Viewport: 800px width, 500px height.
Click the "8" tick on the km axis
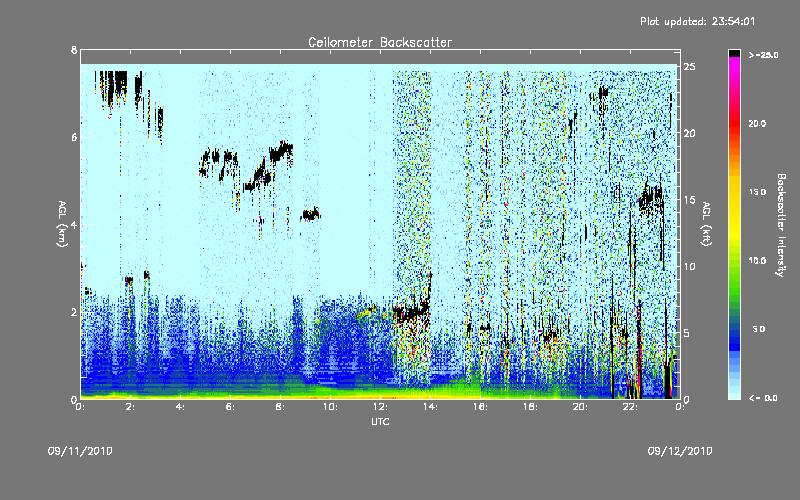(x=74, y=50)
